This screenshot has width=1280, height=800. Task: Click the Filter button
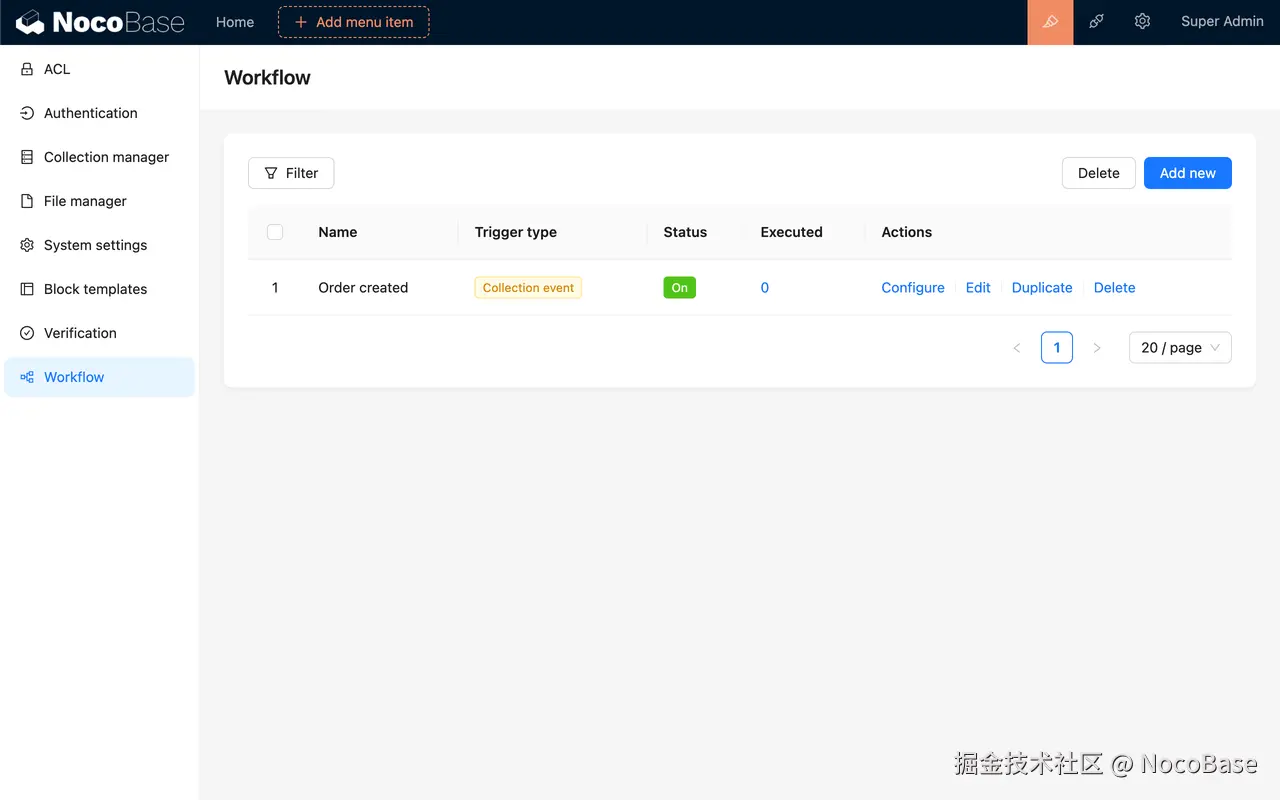pos(291,173)
